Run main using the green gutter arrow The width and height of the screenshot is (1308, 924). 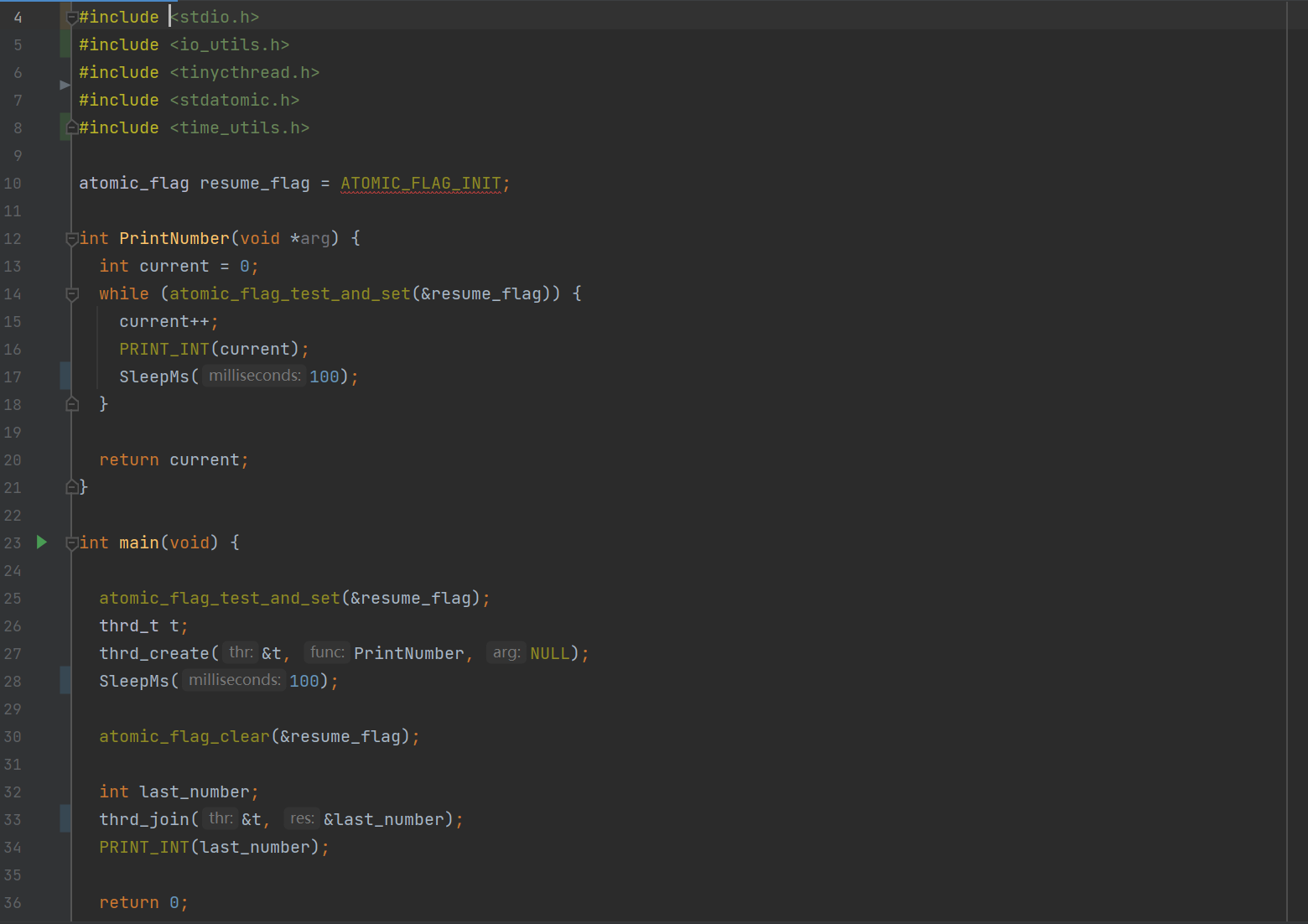(42, 542)
